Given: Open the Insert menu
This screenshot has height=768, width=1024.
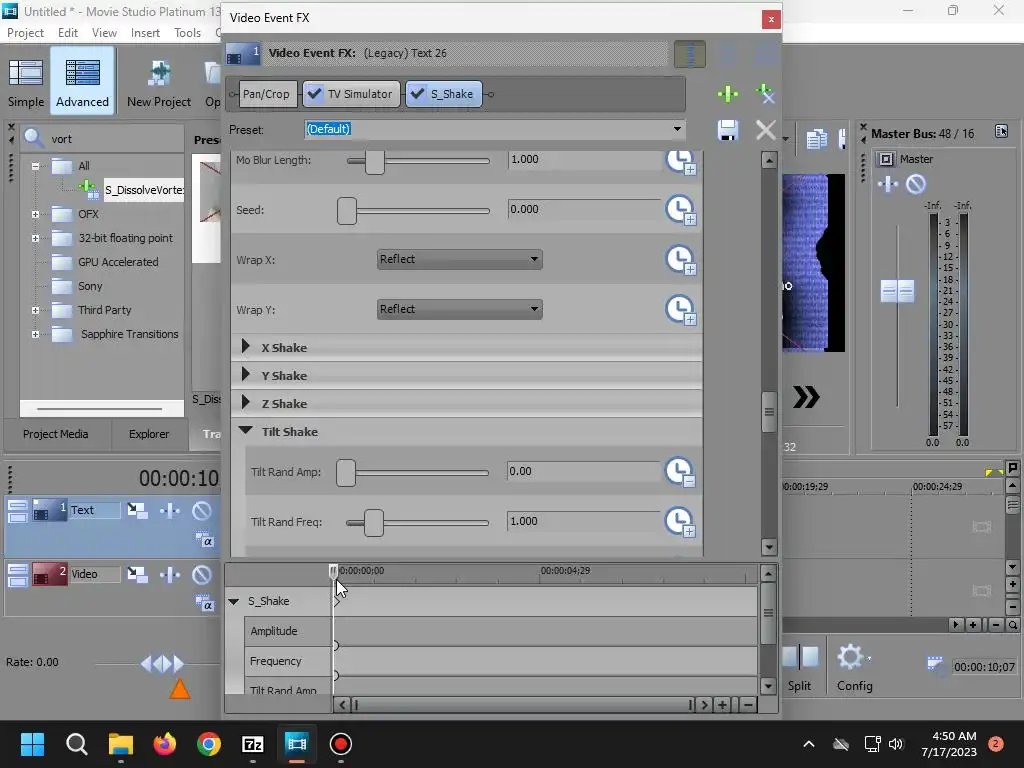Looking at the screenshot, I should 145,33.
